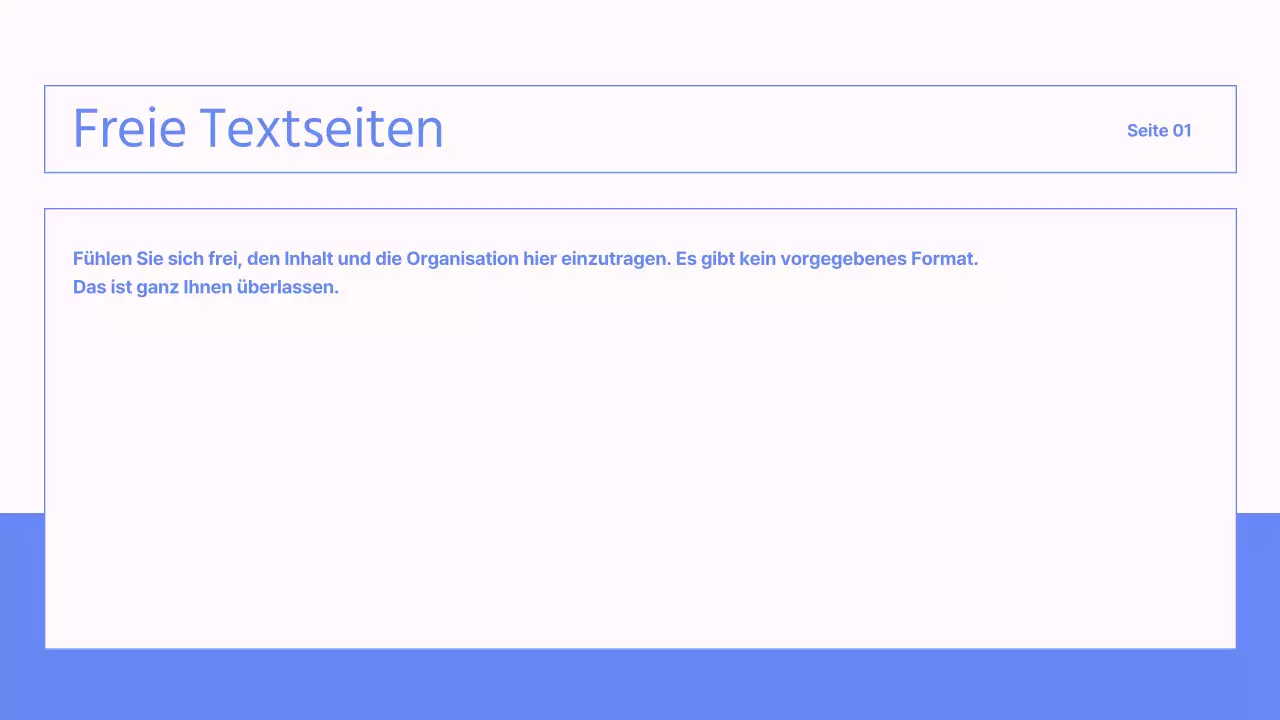Click the left margin of the slide
Screen dimensions: 1280x720
pos(22,300)
